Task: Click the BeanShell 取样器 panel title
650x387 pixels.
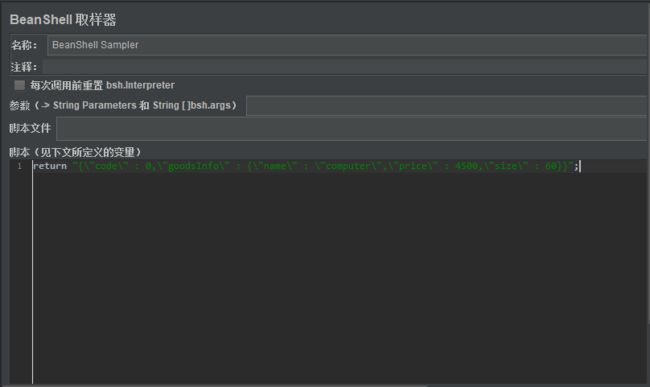Action: pyautogui.click(x=63, y=19)
